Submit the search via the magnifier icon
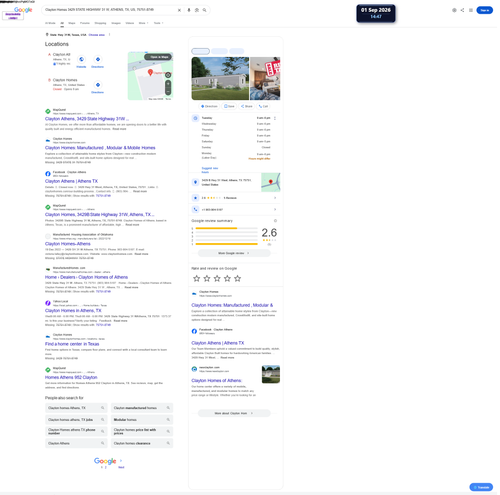The height and width of the screenshot is (495, 500). (204, 10)
